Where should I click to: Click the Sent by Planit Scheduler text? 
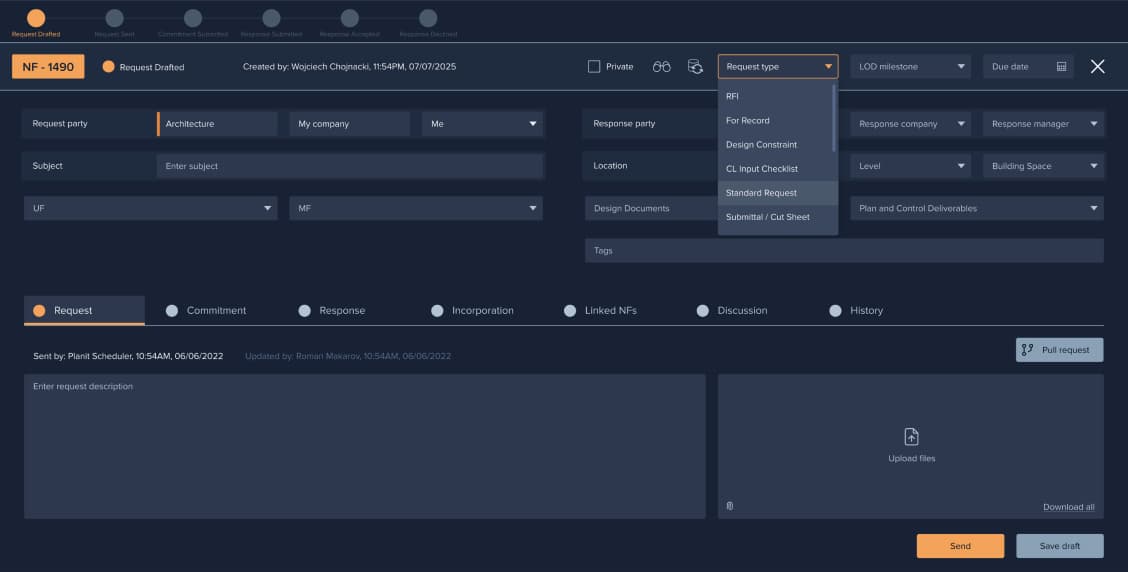click(128, 356)
